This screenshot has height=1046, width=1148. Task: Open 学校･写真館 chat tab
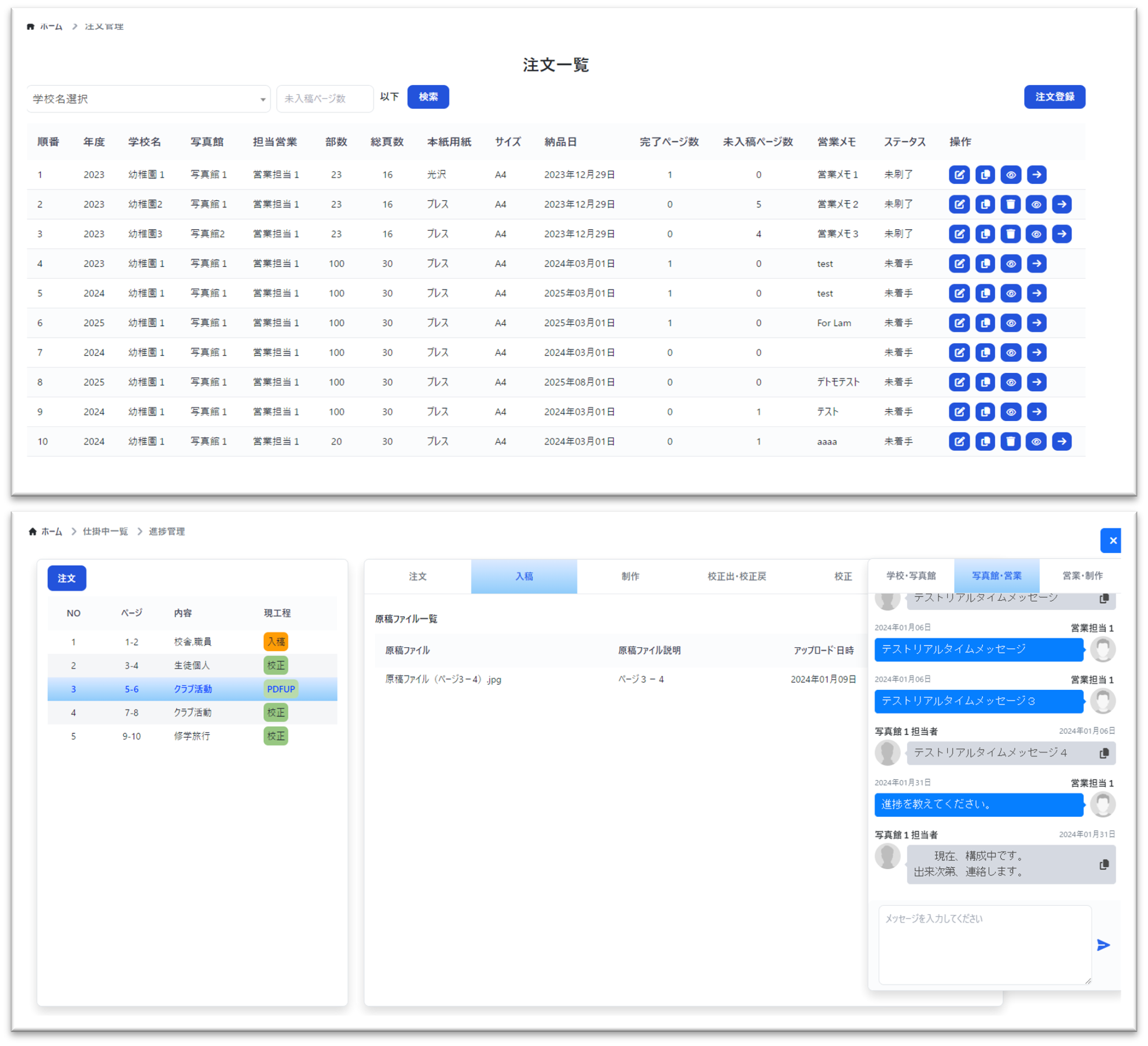(x=911, y=575)
